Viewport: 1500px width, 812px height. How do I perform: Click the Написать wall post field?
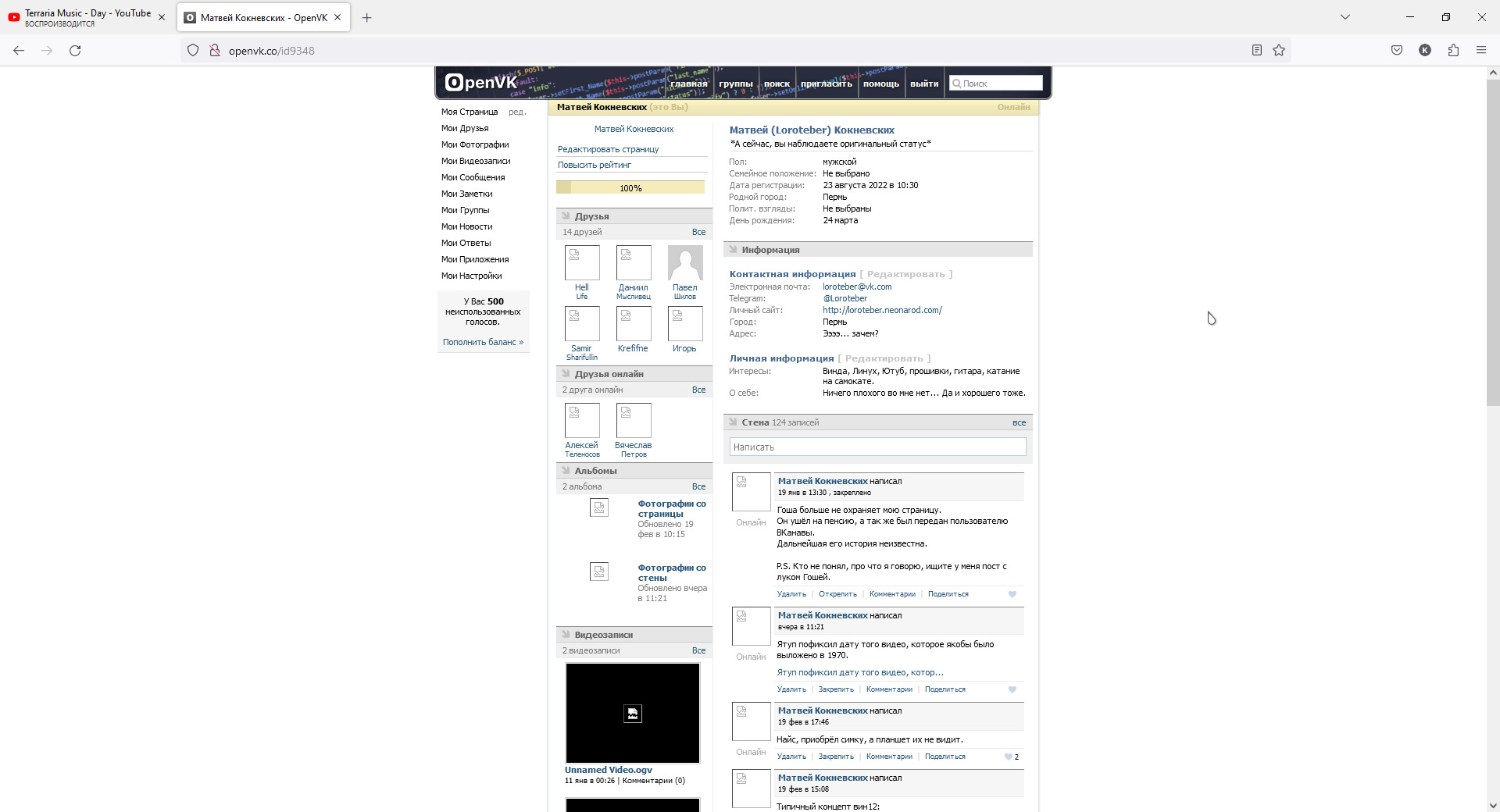click(877, 447)
